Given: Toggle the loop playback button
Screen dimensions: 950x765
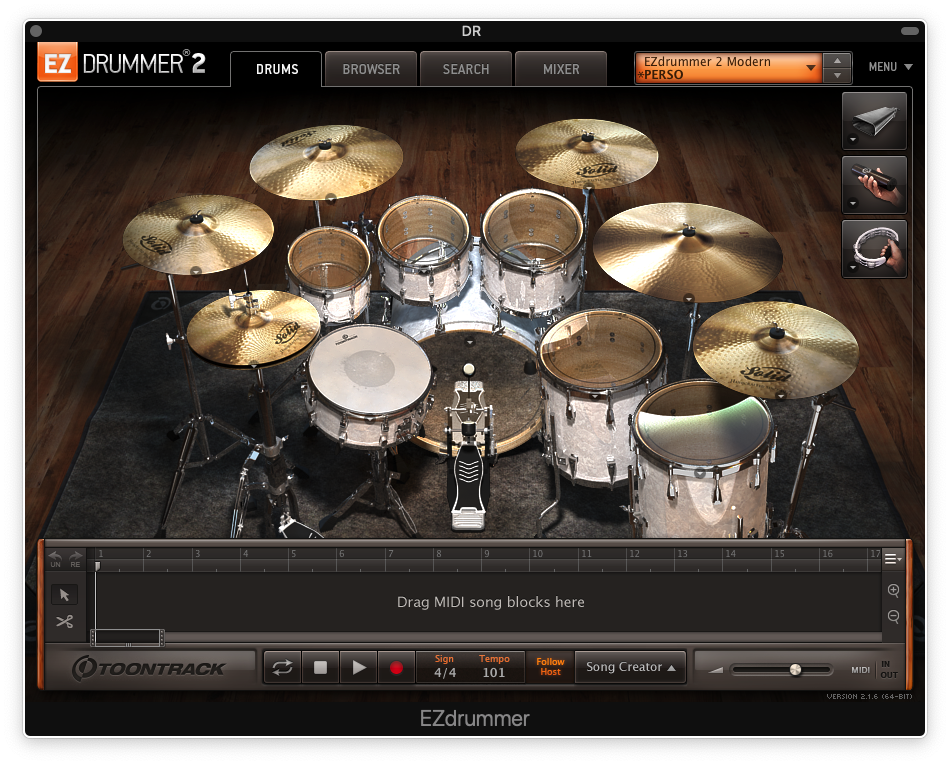Looking at the screenshot, I should pyautogui.click(x=282, y=667).
